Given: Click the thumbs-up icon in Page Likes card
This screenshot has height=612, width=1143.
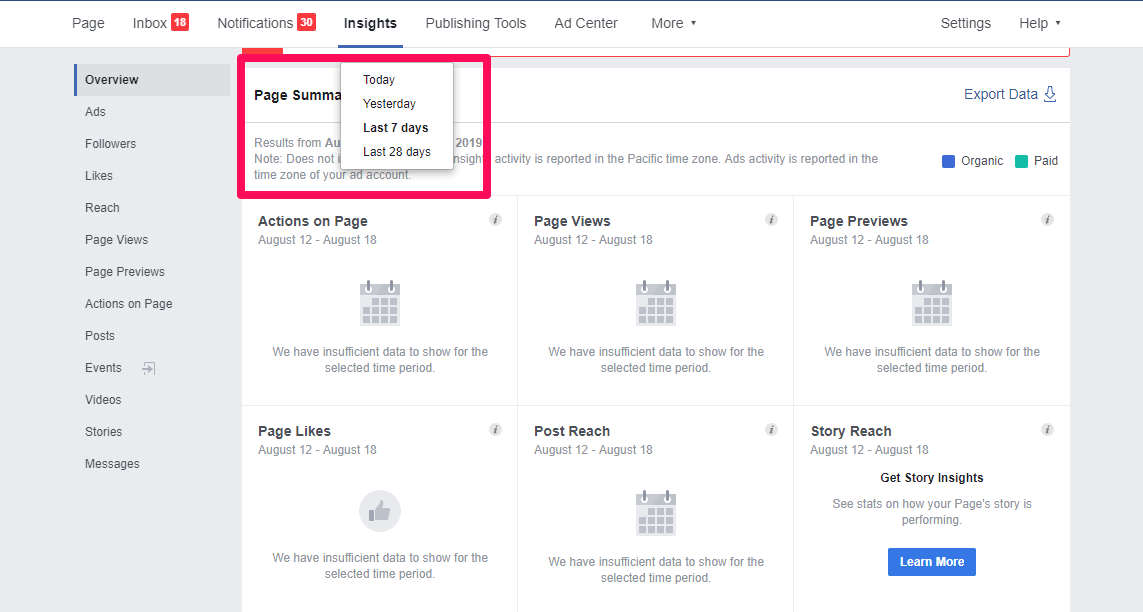Looking at the screenshot, I should click(379, 512).
